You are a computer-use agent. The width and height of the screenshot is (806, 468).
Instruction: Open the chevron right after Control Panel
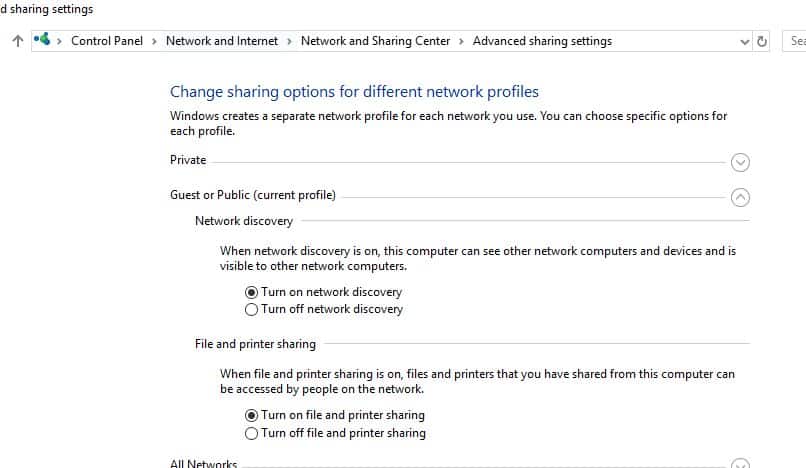(x=154, y=41)
